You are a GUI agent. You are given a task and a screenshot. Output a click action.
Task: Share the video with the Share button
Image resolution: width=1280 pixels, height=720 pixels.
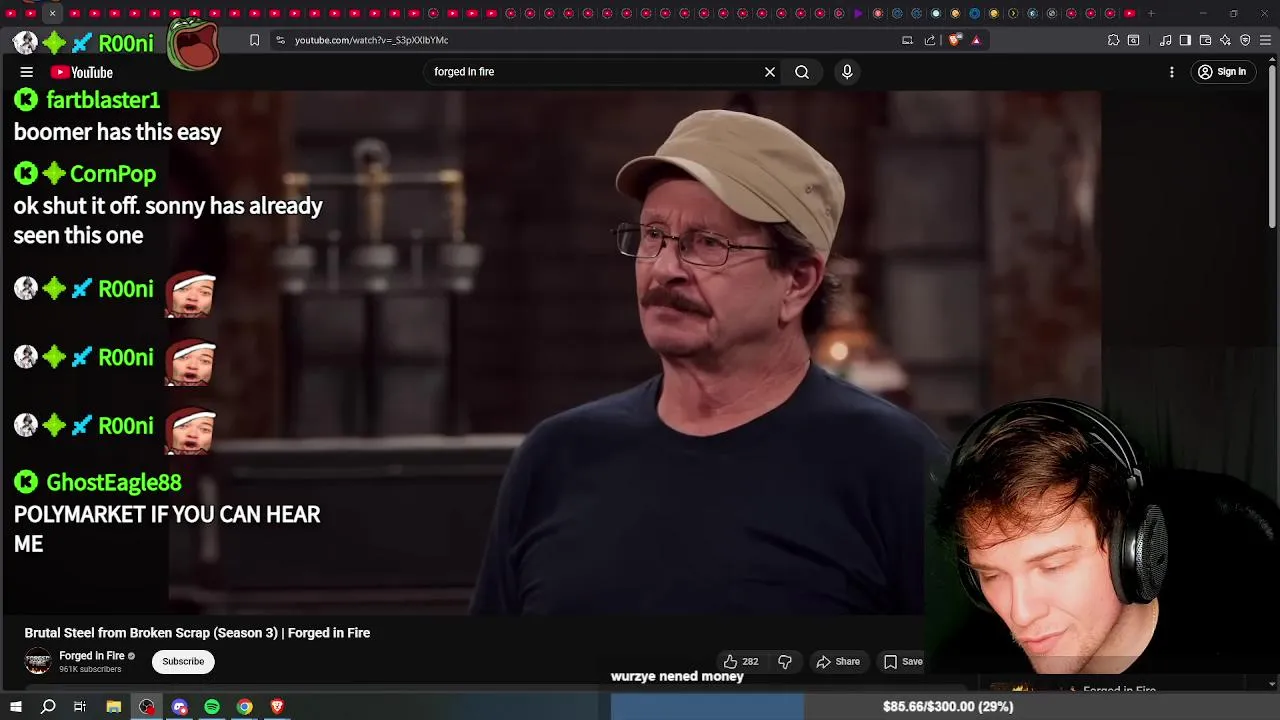(x=838, y=661)
